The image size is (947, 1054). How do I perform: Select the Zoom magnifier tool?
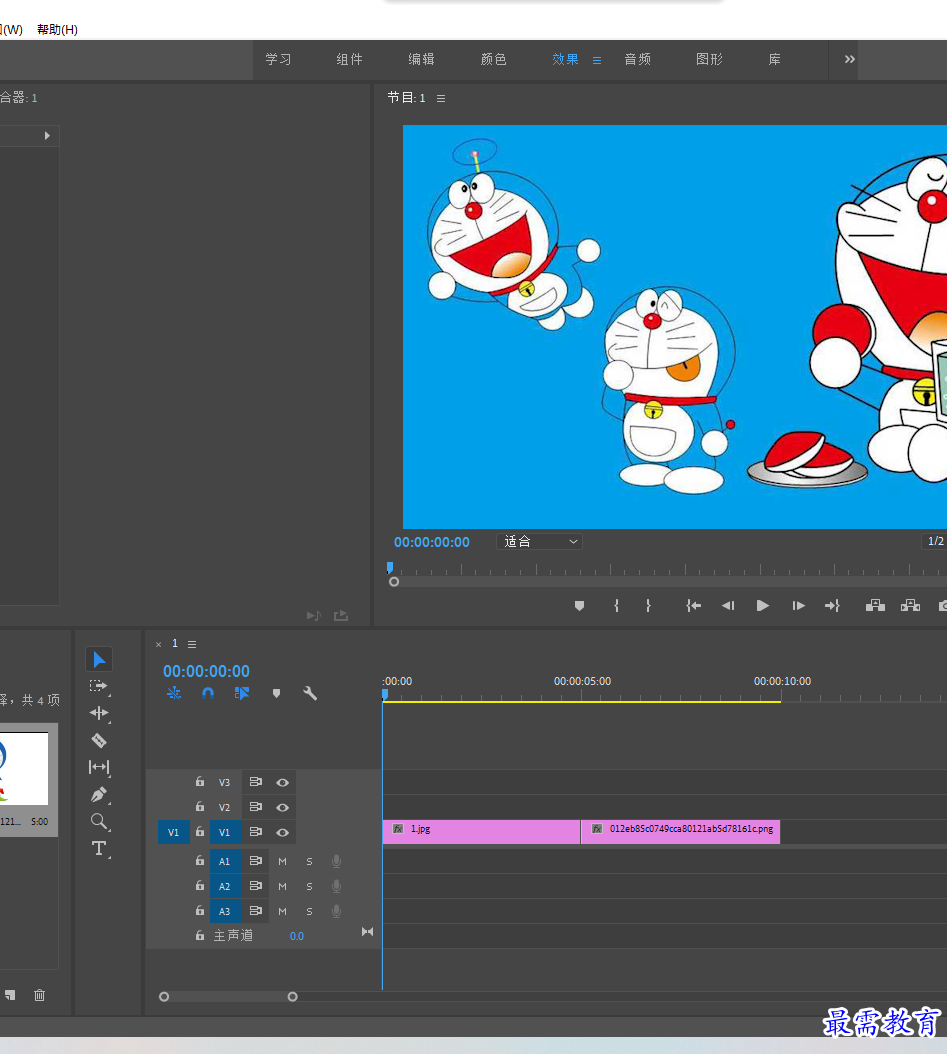tap(99, 821)
